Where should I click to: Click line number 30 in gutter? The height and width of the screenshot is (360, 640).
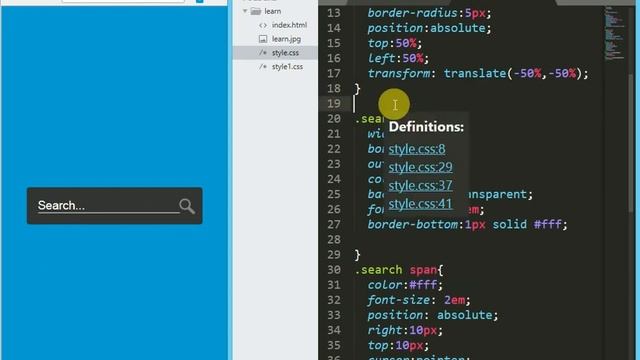333,270
